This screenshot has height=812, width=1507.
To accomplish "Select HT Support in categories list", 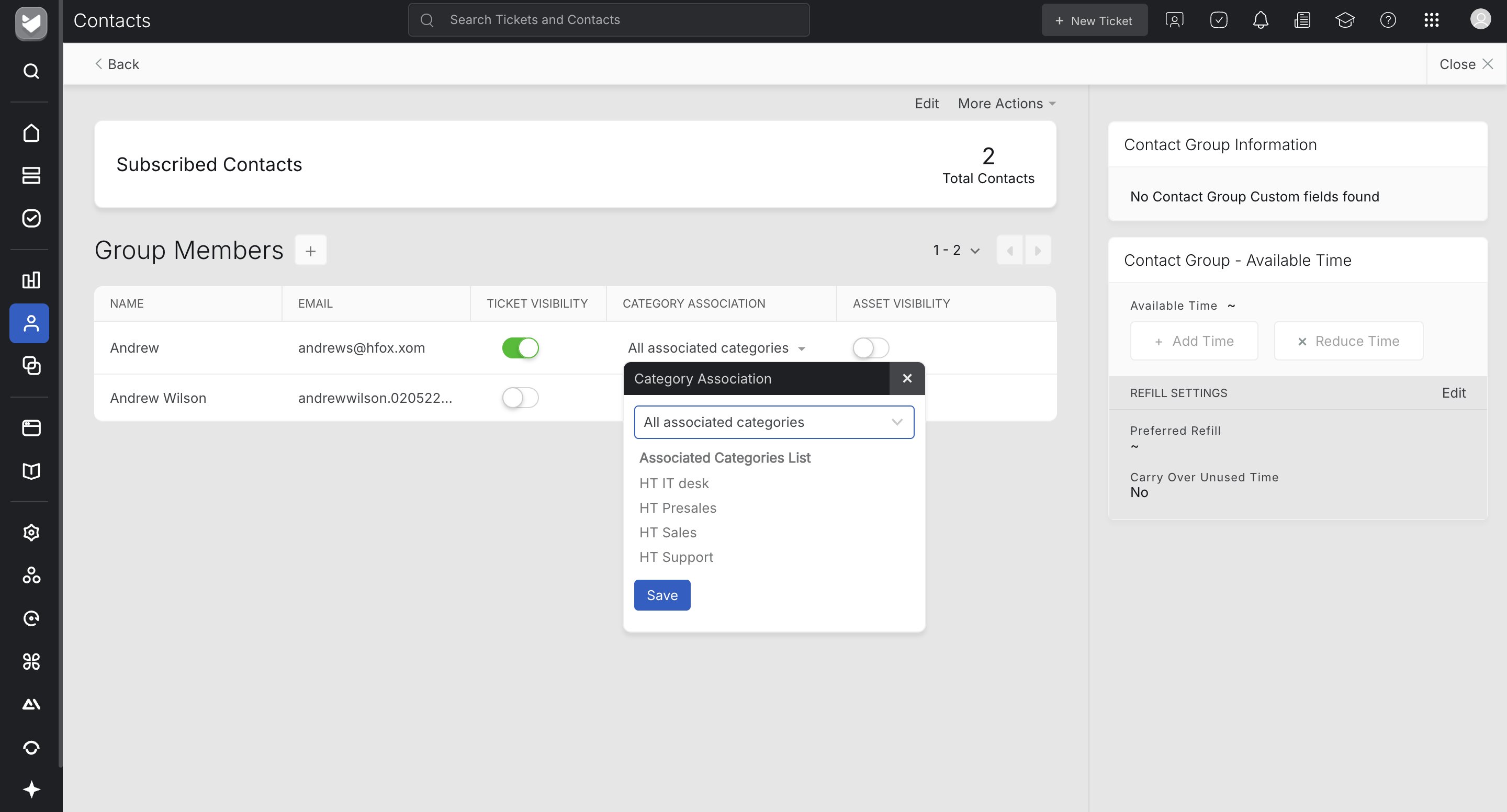I will click(676, 557).
